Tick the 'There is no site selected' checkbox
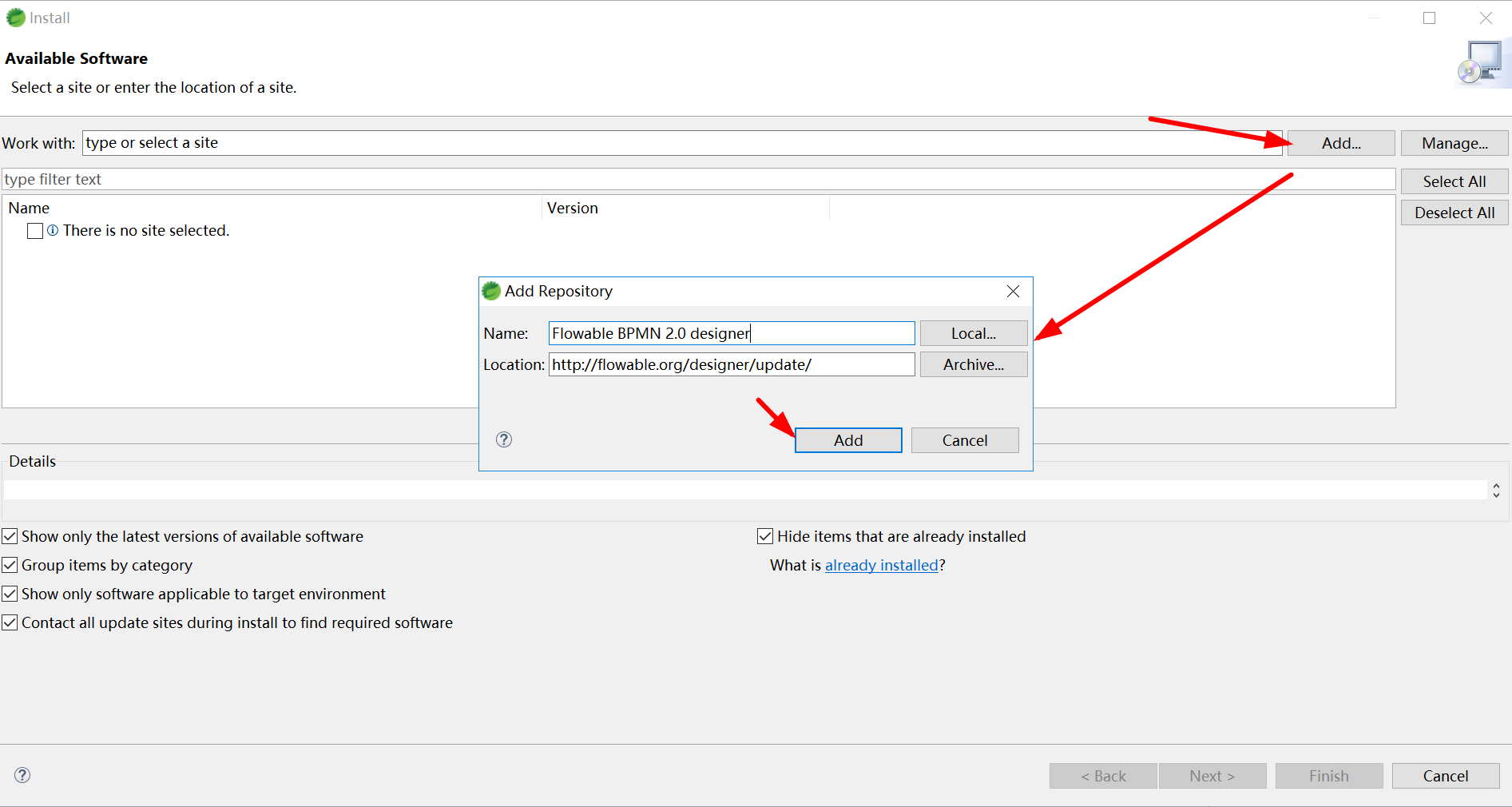The image size is (1512, 807). (35, 231)
